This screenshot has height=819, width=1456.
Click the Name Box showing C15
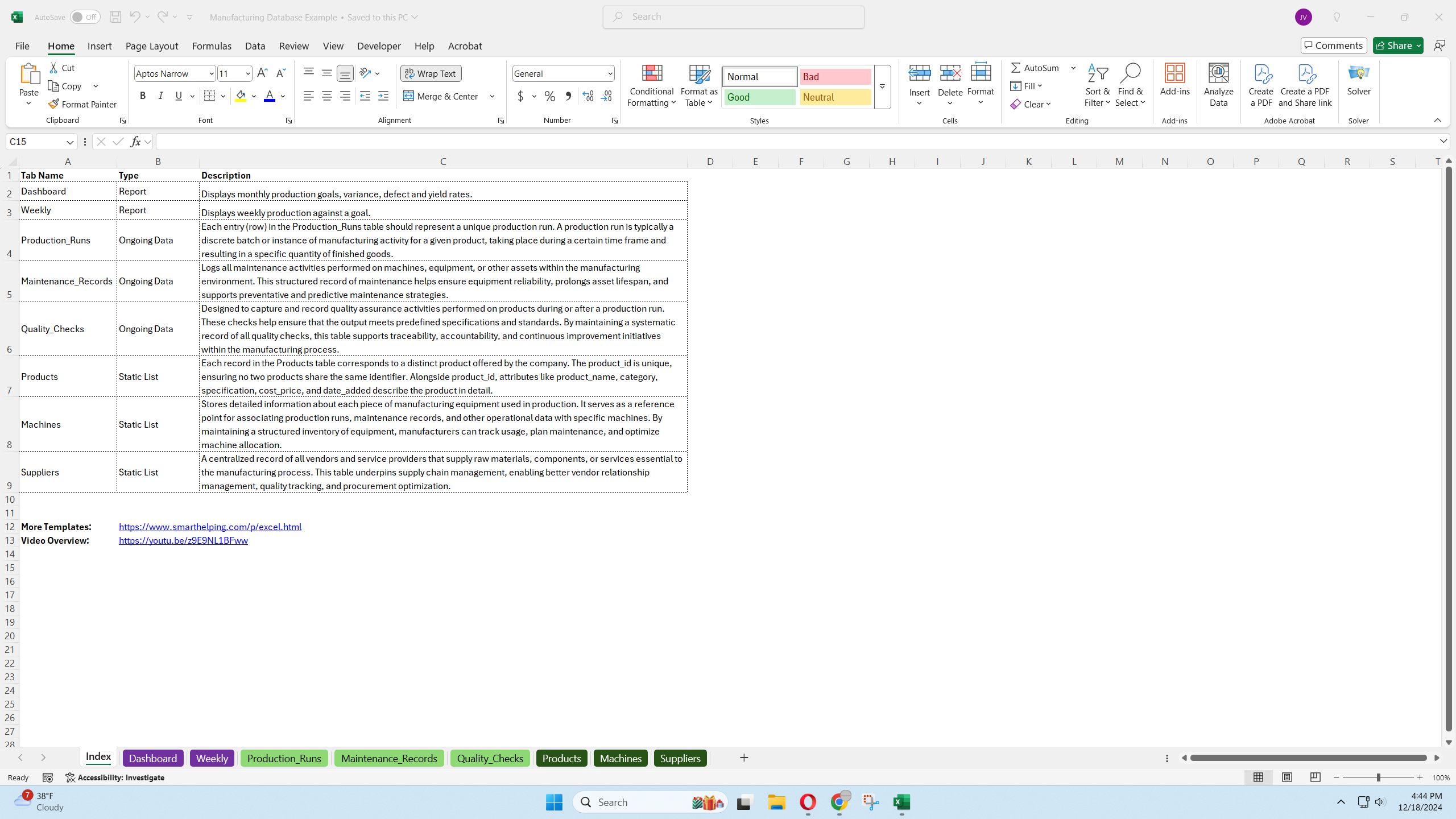36,142
